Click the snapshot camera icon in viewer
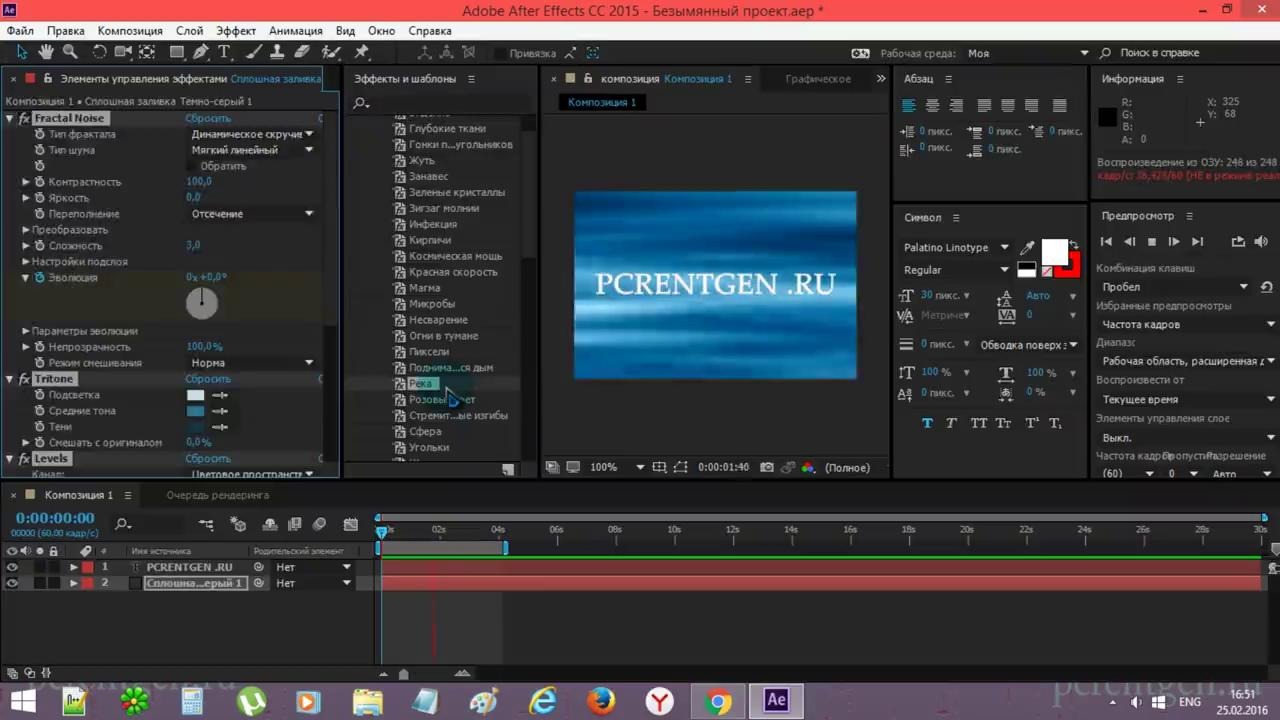The width and height of the screenshot is (1280, 720). (x=766, y=467)
